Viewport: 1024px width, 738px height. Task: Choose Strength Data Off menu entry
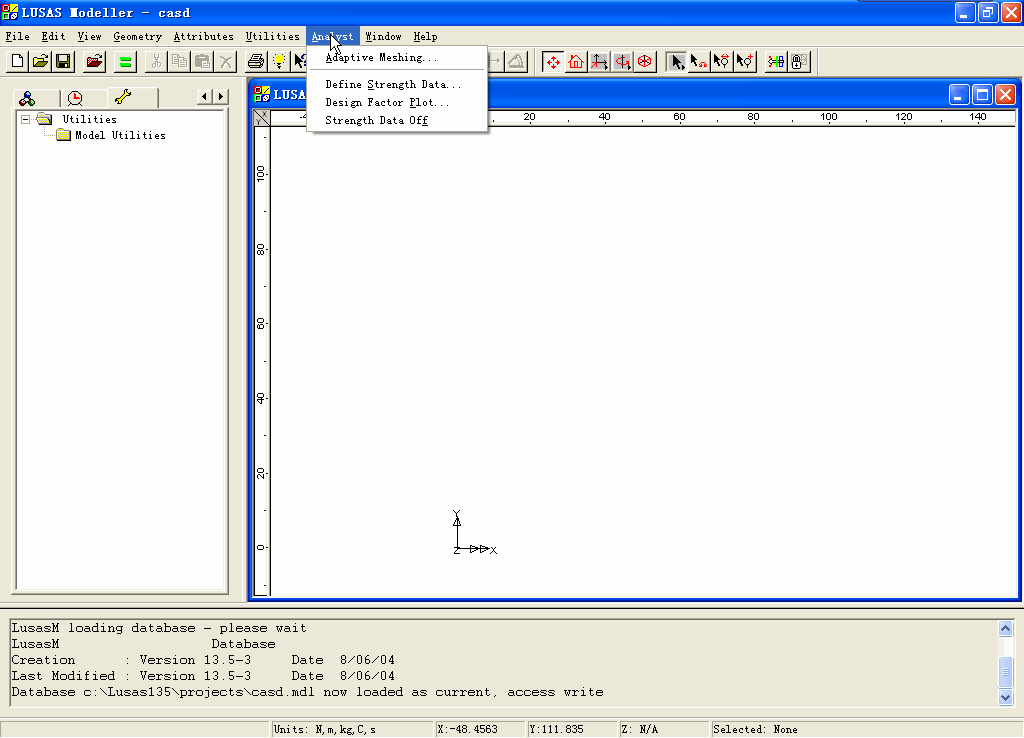[397, 120]
